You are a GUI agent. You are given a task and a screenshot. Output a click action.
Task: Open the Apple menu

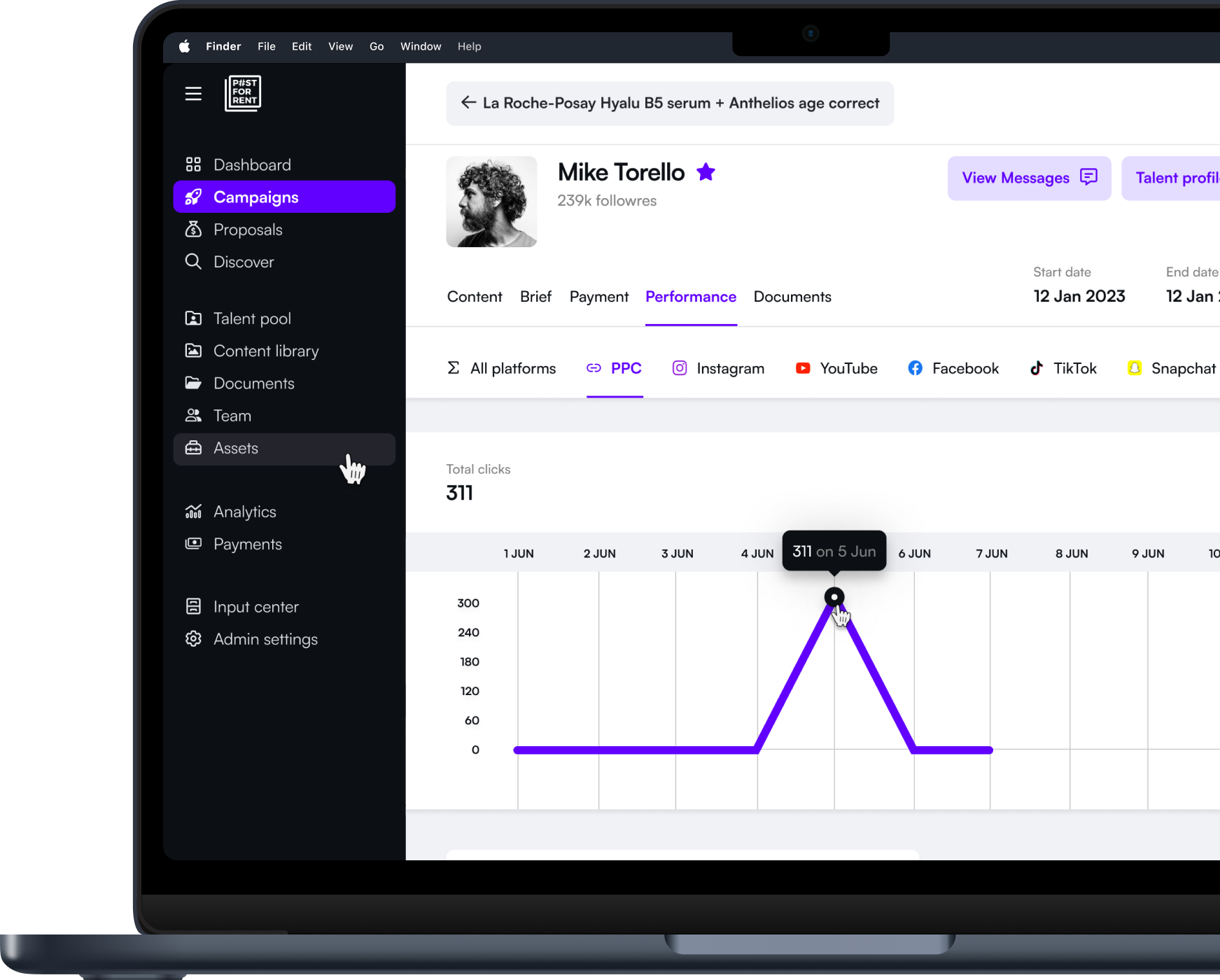185,46
